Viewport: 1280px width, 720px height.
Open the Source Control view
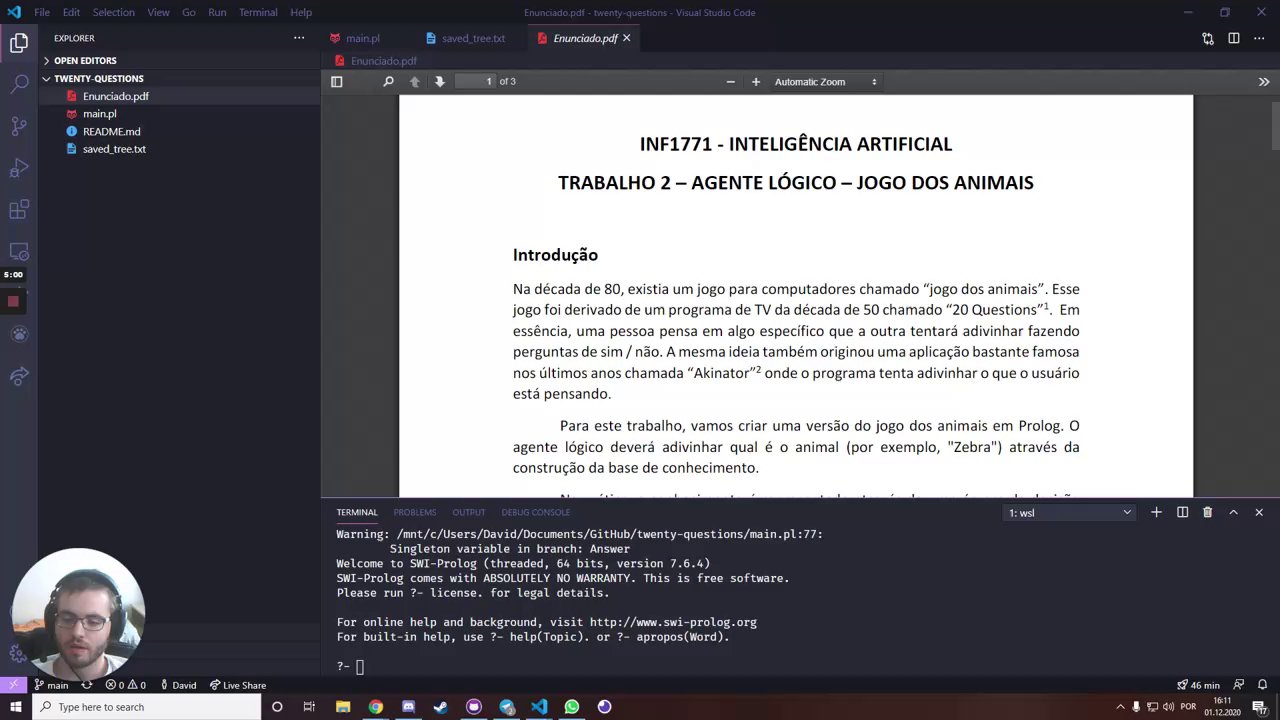click(x=19, y=126)
